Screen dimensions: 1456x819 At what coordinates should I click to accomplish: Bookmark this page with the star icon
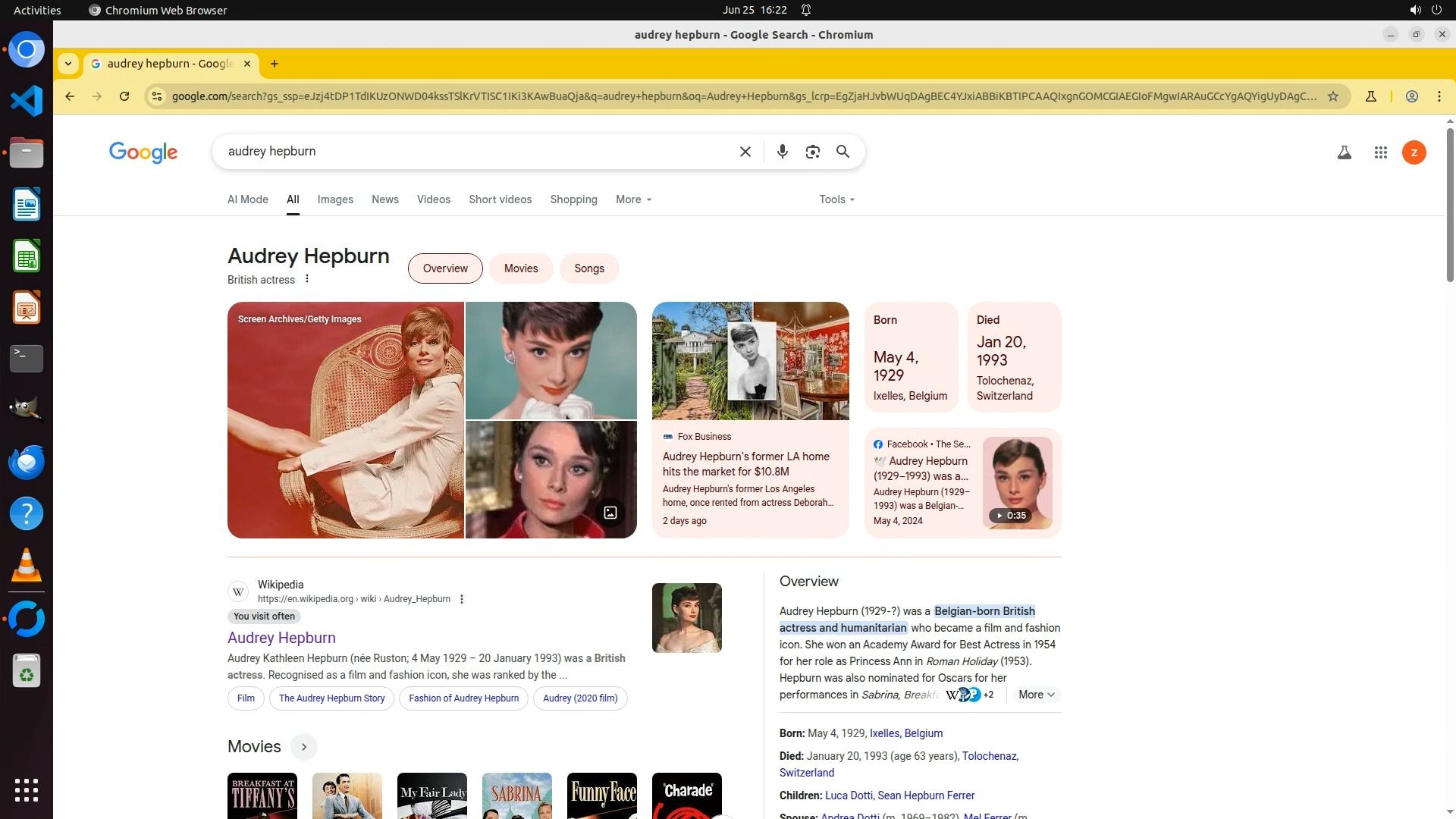(x=1332, y=96)
